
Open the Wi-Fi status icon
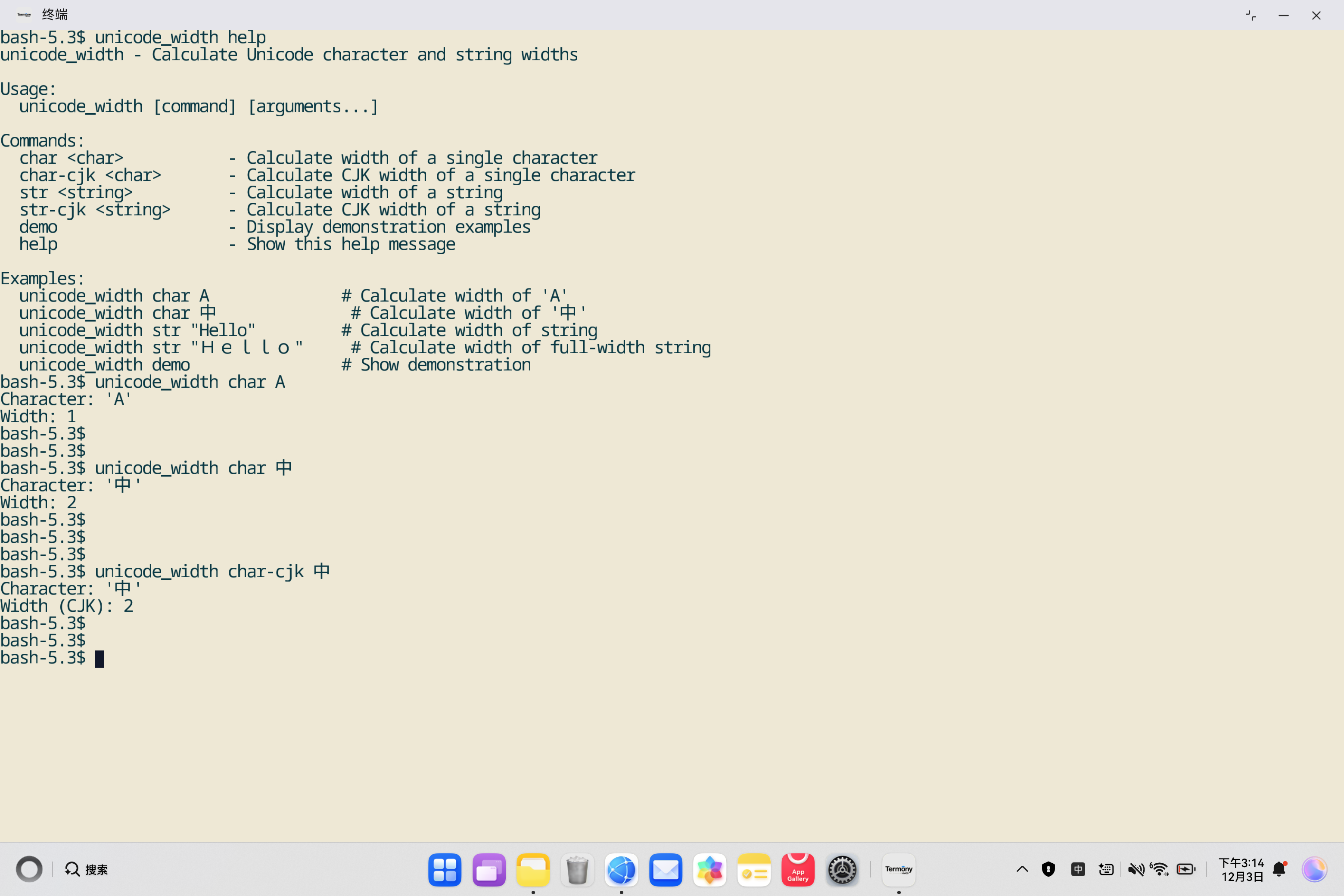[x=1160, y=870]
